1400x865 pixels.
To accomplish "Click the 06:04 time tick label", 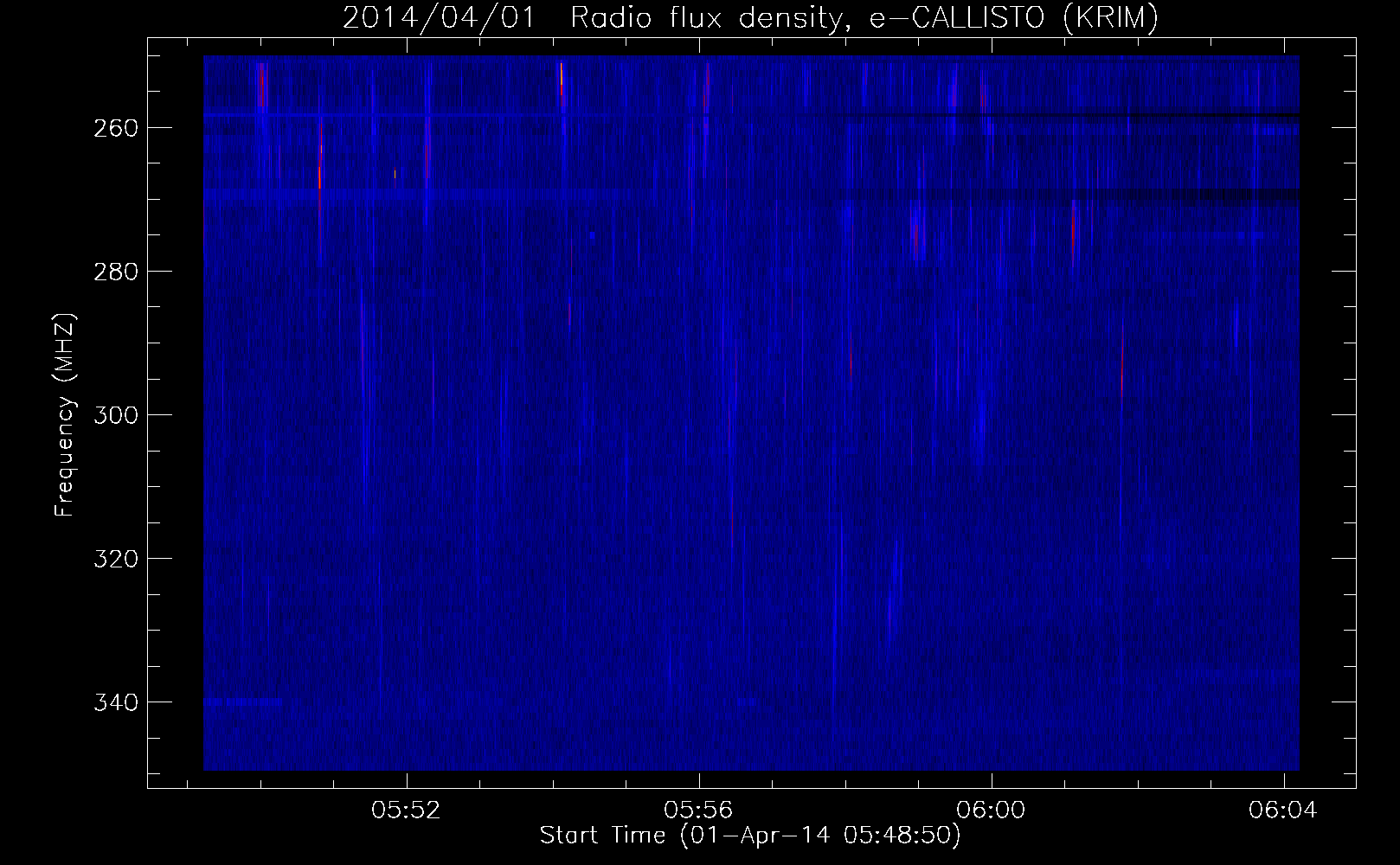I will tap(1283, 811).
